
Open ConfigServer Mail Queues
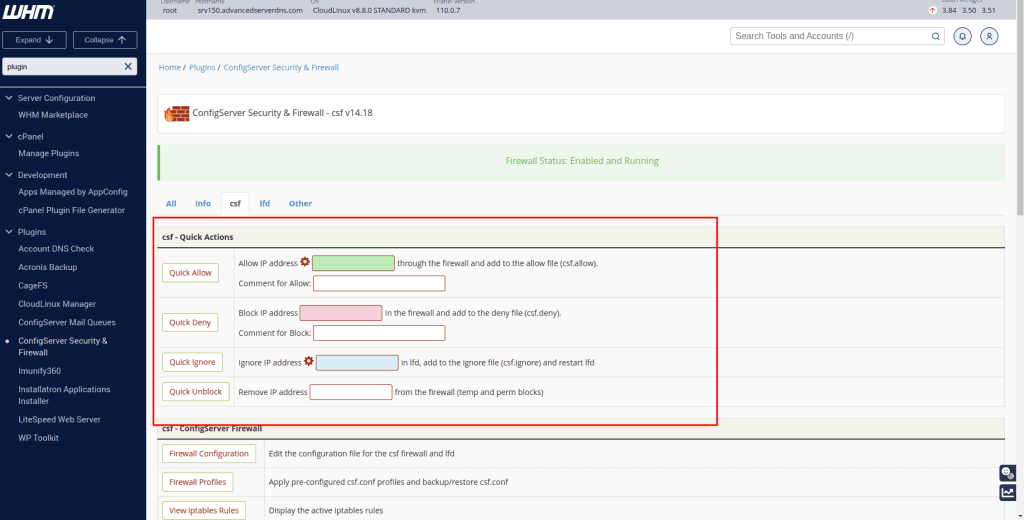coord(67,322)
